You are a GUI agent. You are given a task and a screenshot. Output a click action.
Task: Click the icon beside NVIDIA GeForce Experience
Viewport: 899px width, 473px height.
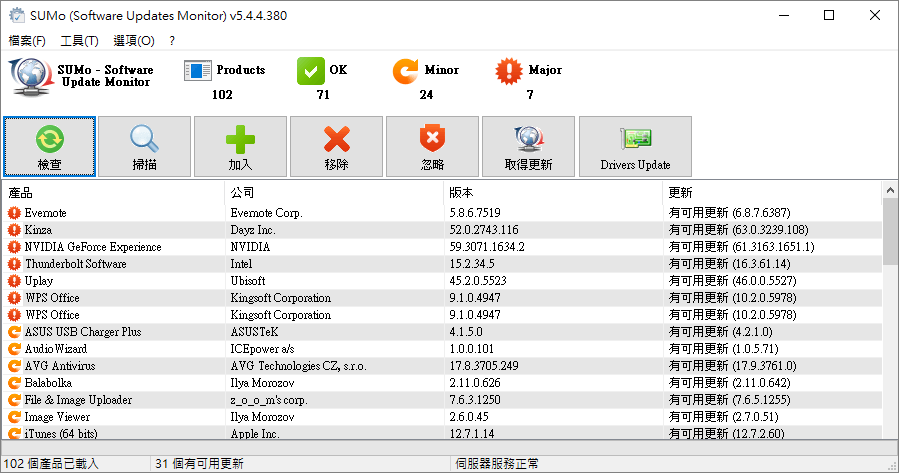[14, 247]
